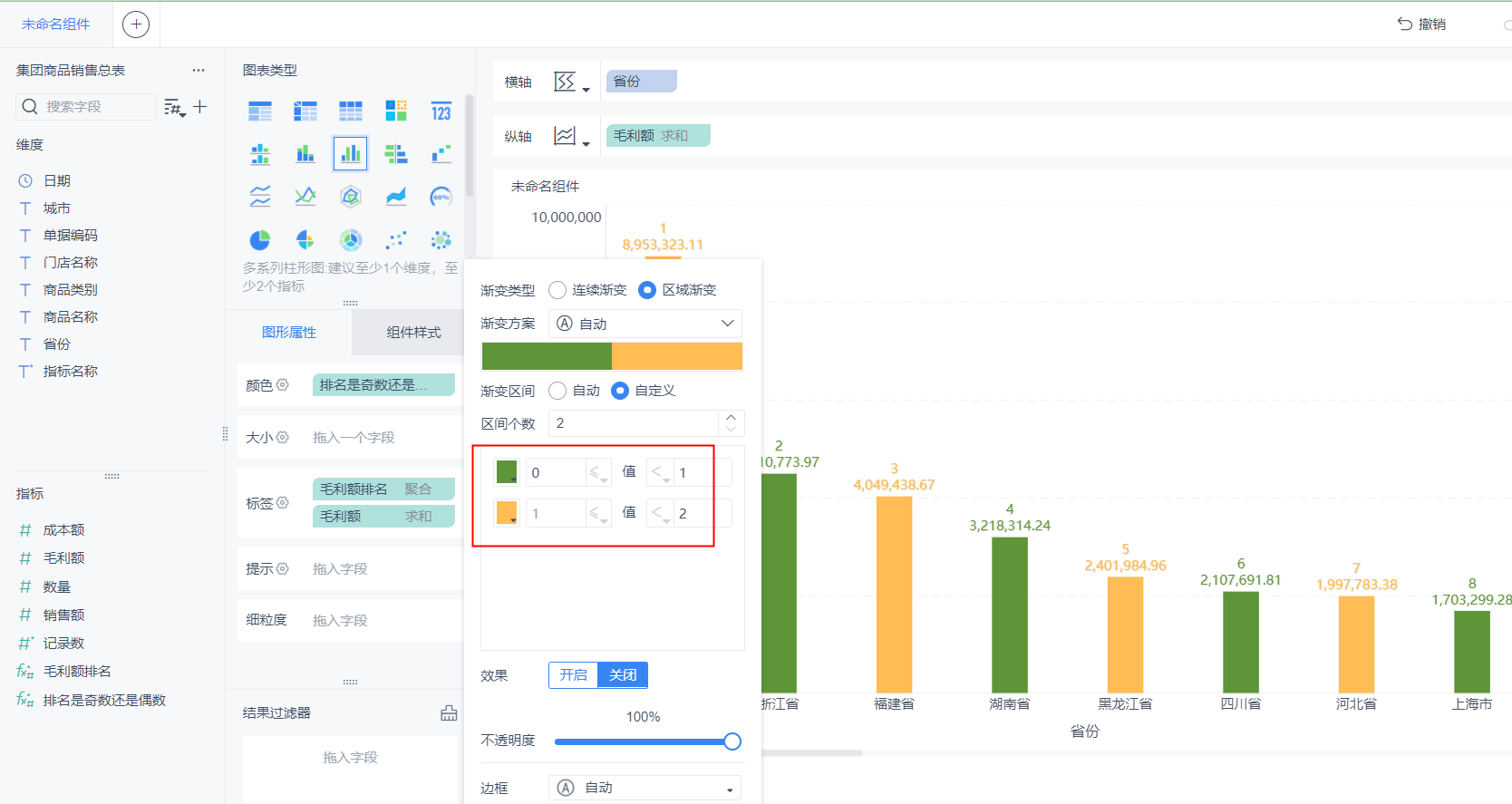Select the pie chart type
Viewport: 1512px width, 804px height.
pos(260,239)
